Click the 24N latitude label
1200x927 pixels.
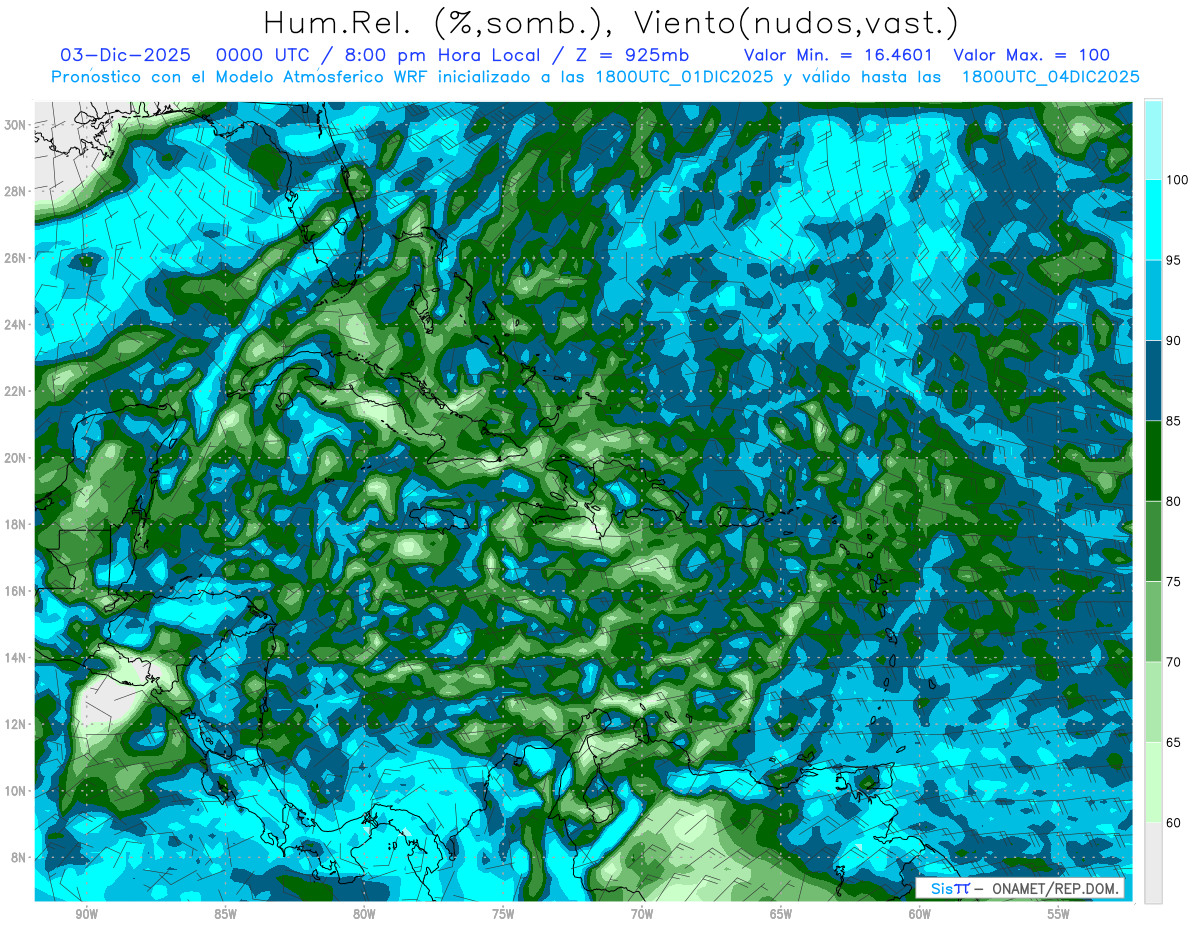click(x=16, y=325)
